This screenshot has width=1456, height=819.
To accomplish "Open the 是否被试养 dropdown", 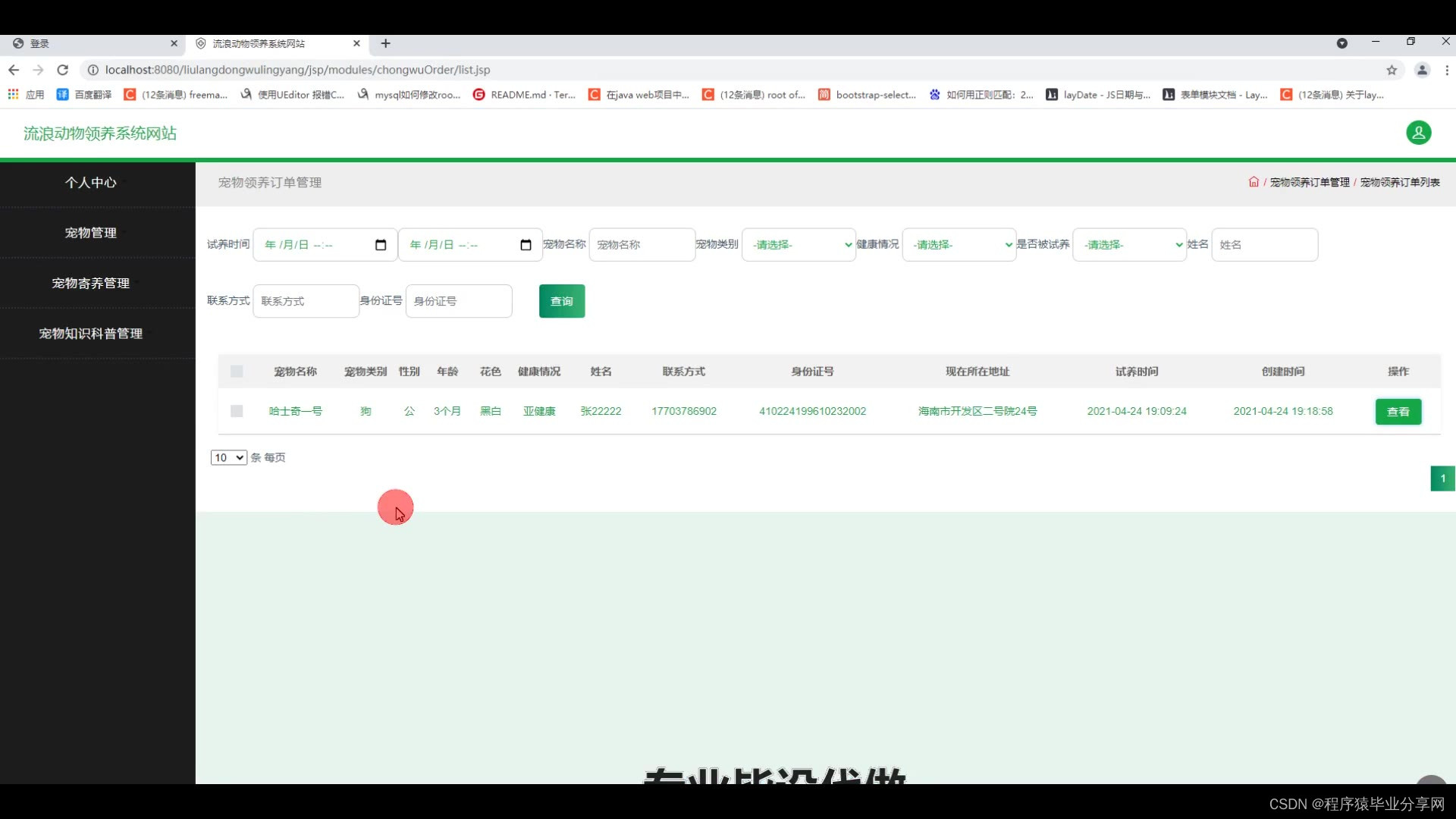I will click(1129, 245).
